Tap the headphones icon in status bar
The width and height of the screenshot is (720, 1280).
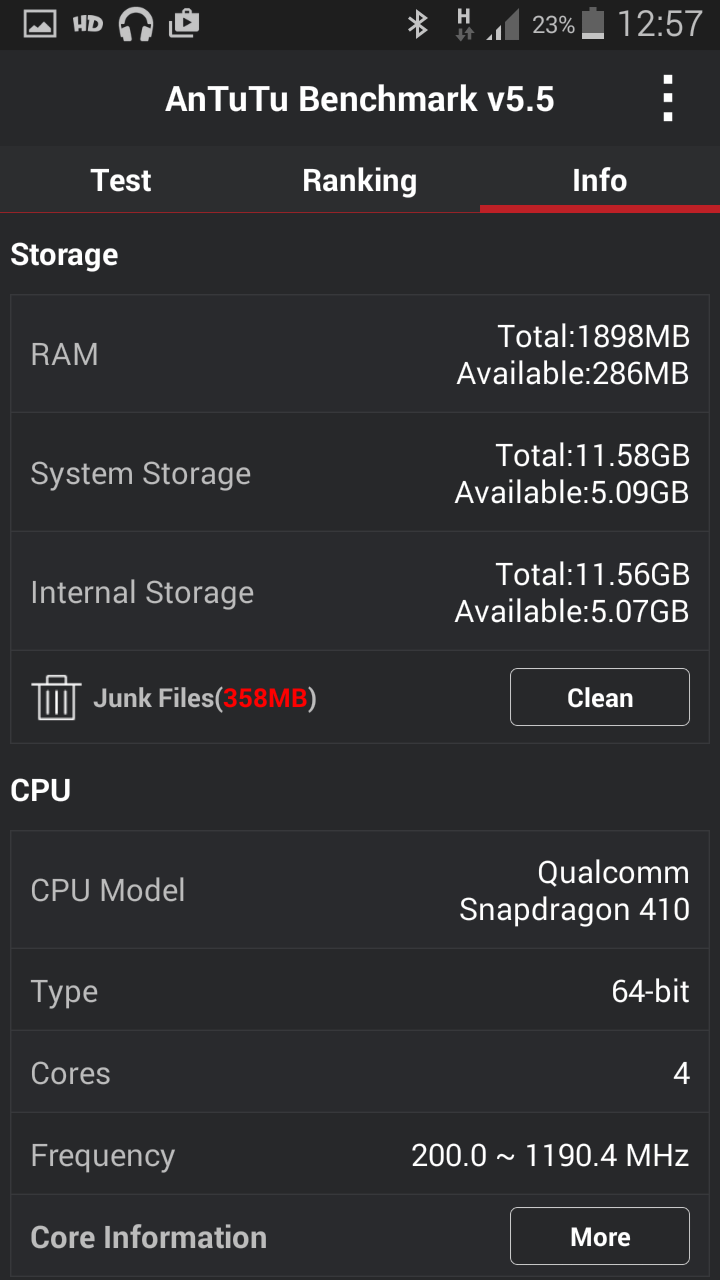135,24
